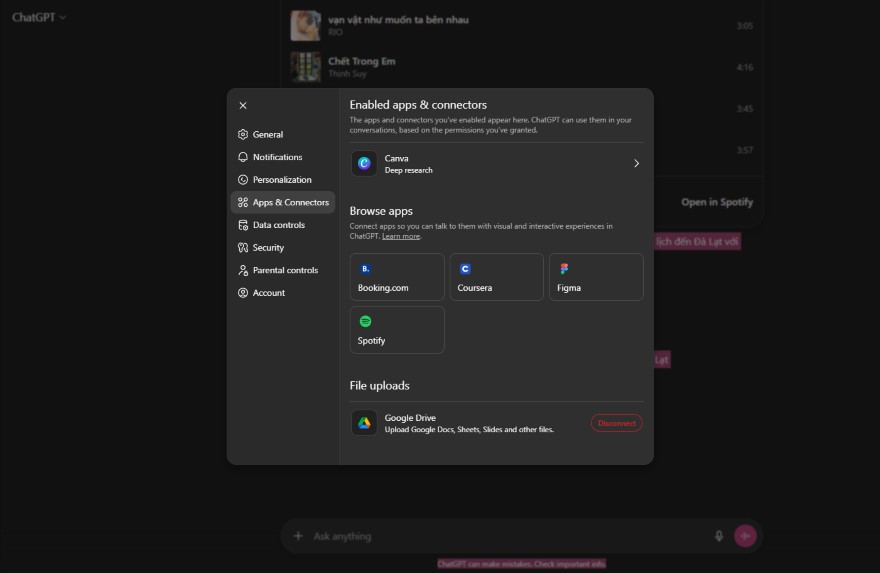
Task: Open Data controls settings
Action: 282,225
